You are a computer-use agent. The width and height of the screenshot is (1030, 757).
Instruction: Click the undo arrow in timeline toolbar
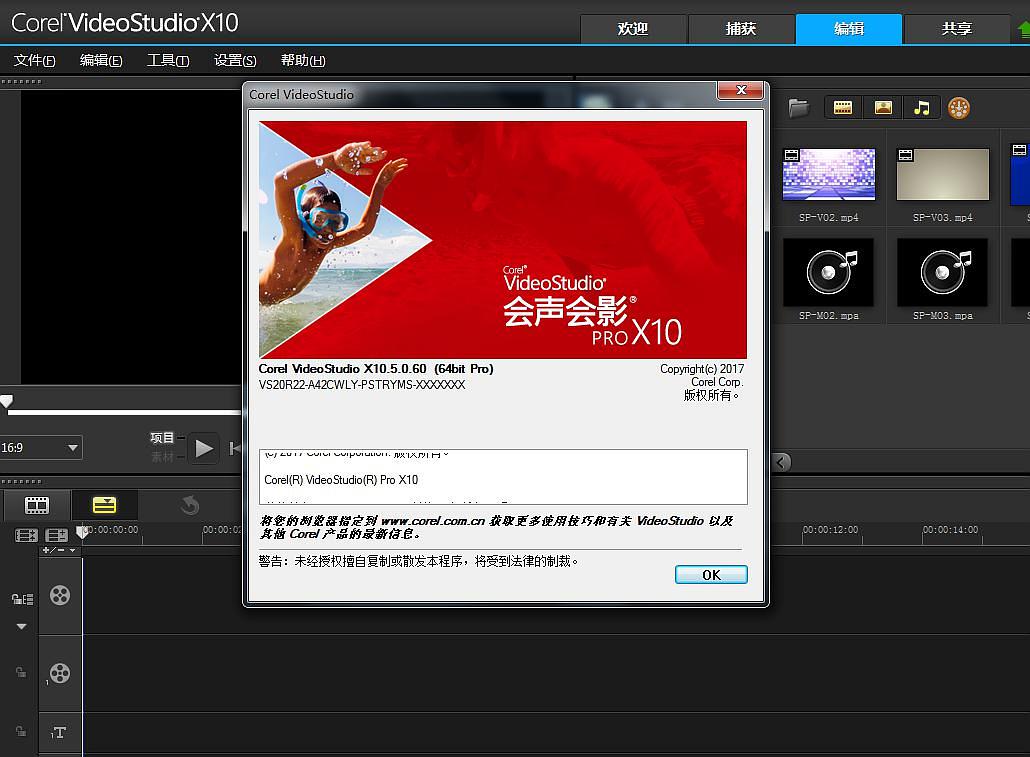click(x=190, y=505)
